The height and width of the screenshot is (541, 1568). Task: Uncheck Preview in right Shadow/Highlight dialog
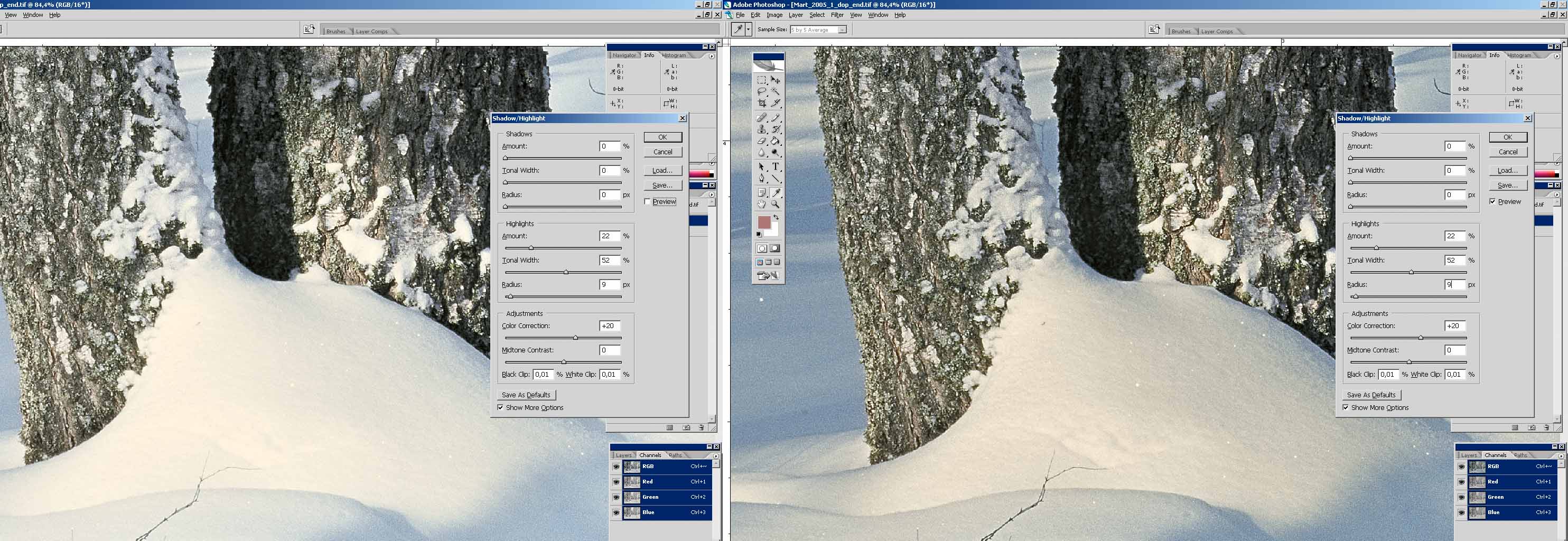(1492, 201)
